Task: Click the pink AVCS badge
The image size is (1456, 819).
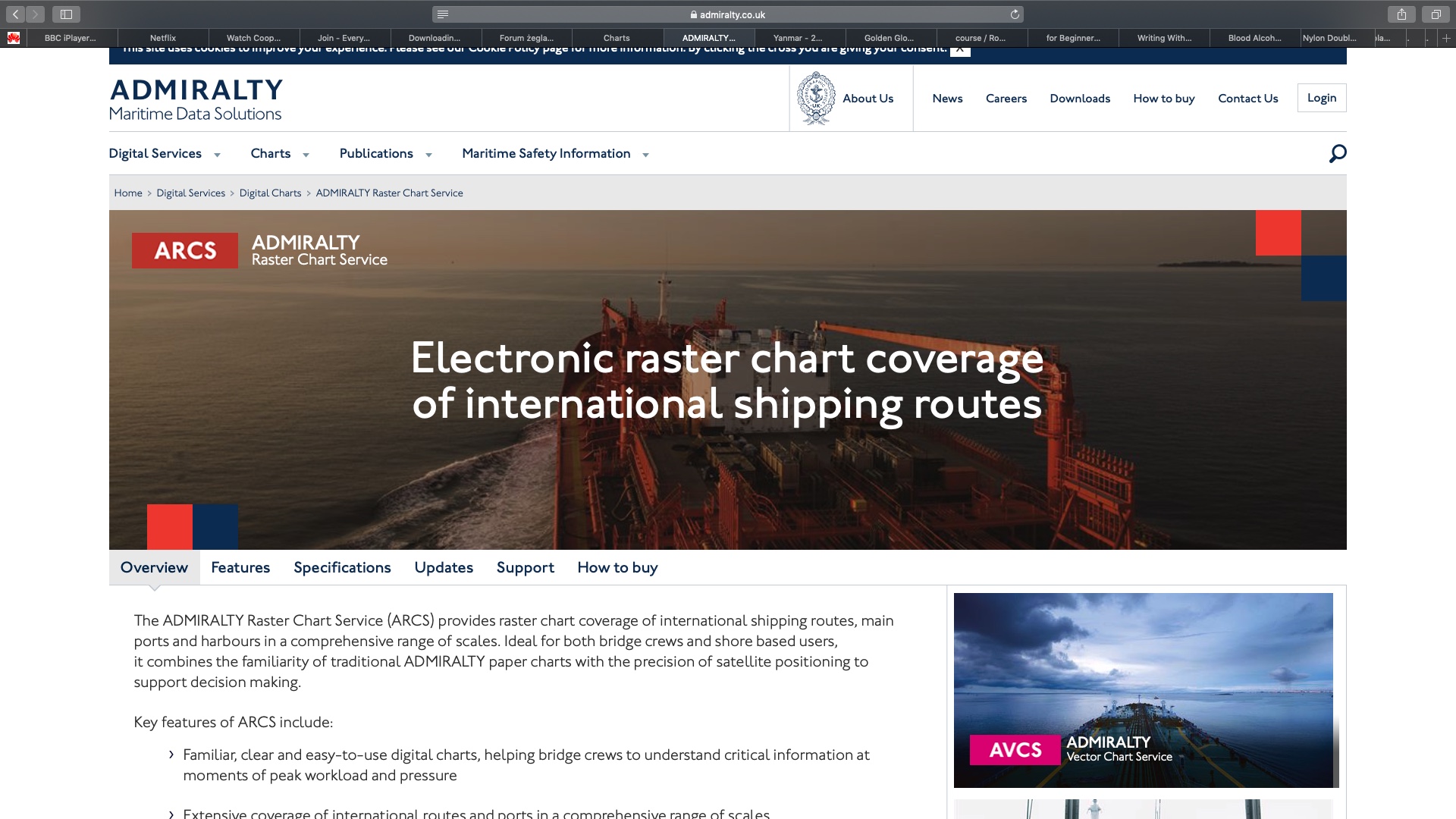Action: pyautogui.click(x=1015, y=750)
